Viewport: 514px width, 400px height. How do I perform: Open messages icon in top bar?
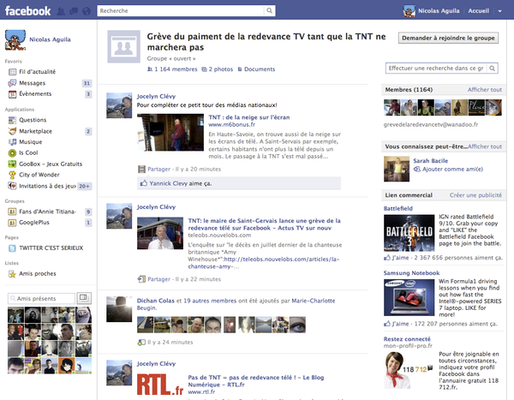(x=74, y=11)
